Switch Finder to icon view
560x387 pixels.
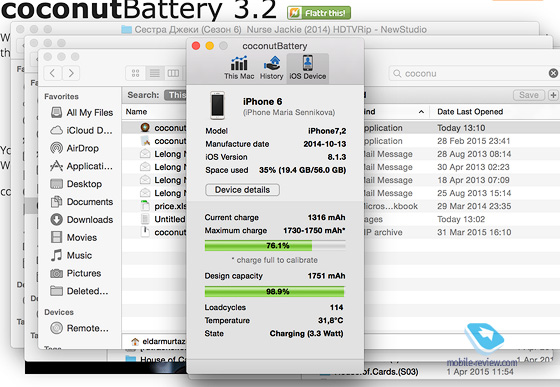[135, 74]
